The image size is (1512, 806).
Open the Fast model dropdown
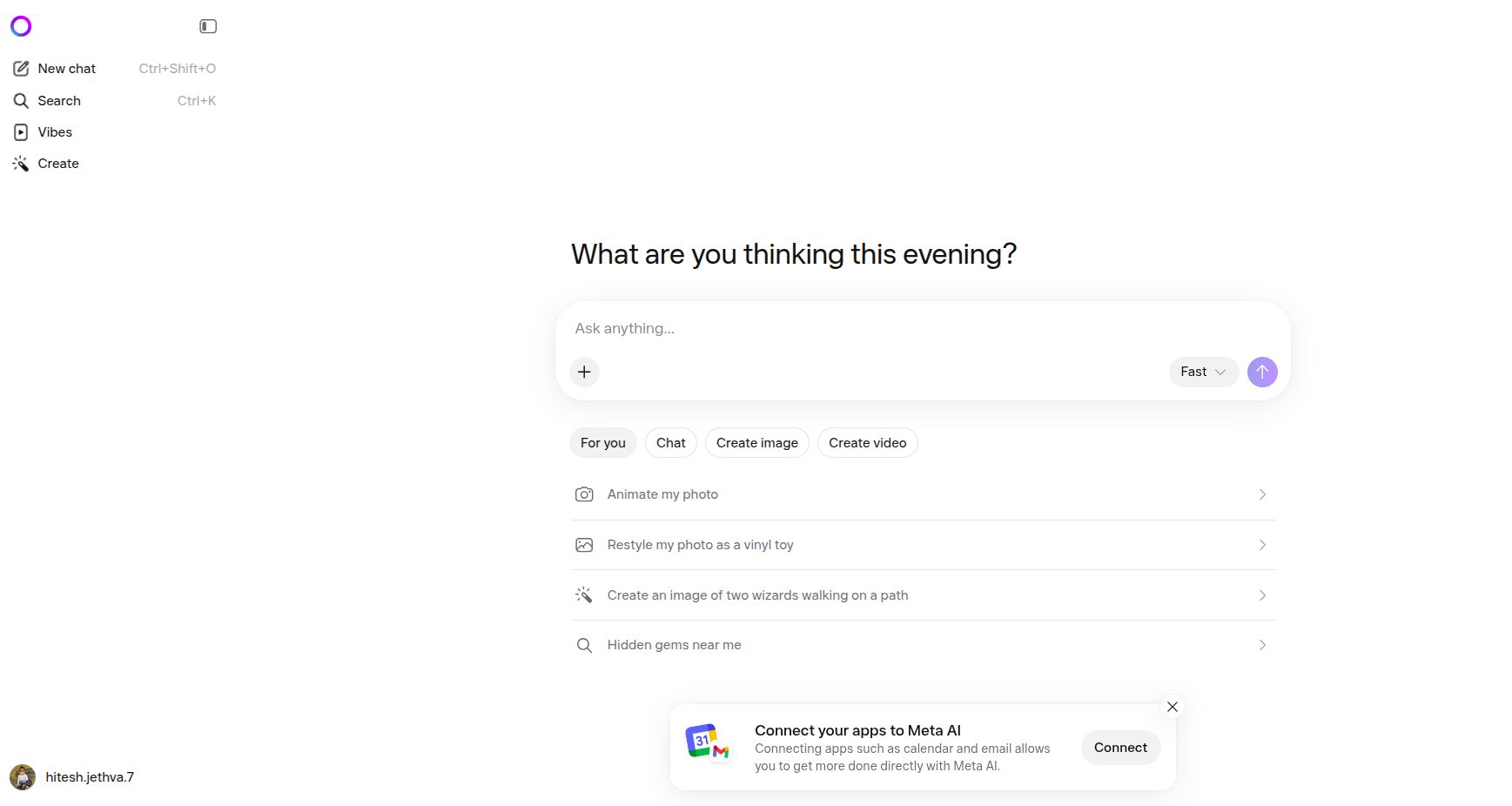(1203, 372)
